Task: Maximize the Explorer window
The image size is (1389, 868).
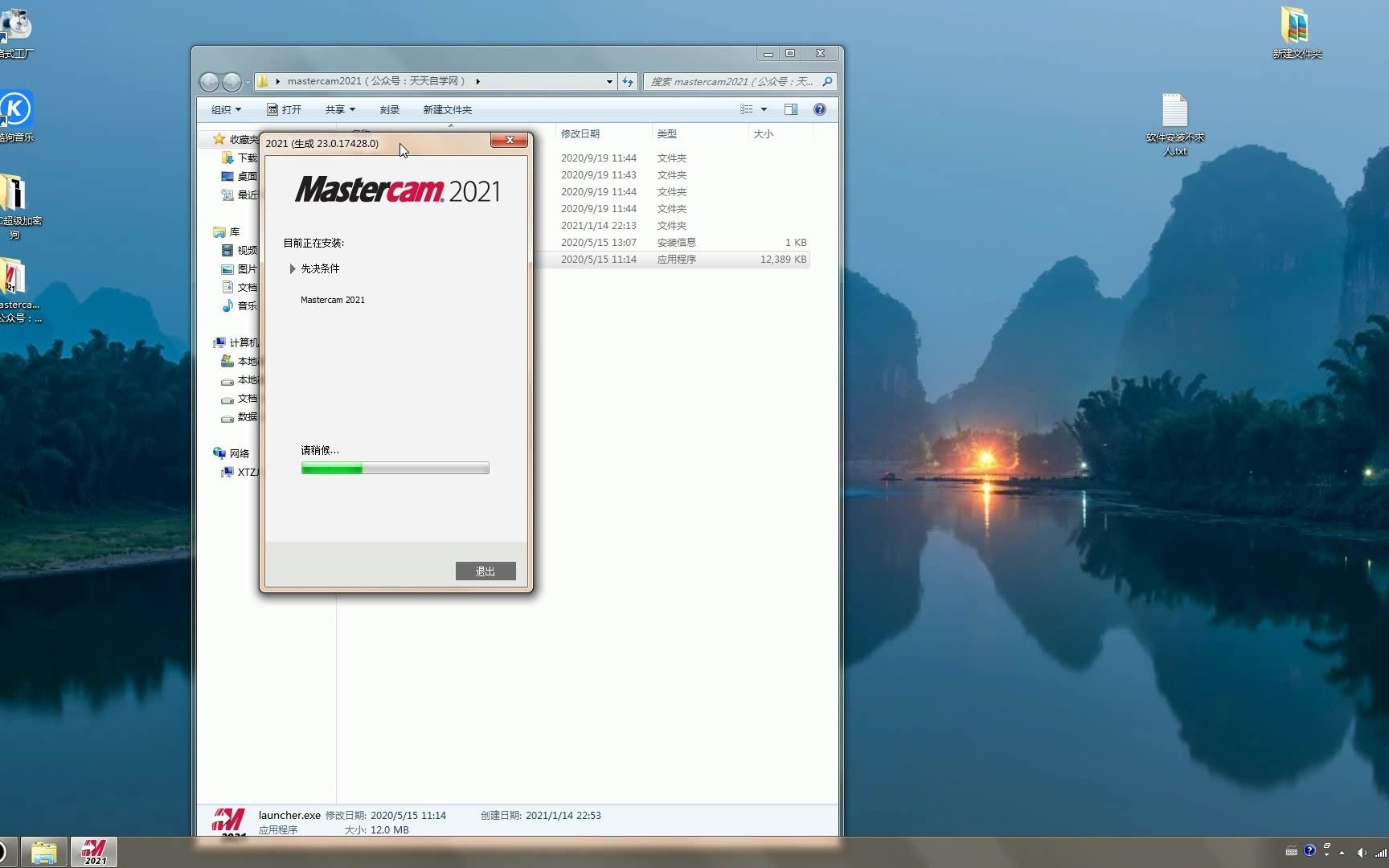Action: coord(790,54)
